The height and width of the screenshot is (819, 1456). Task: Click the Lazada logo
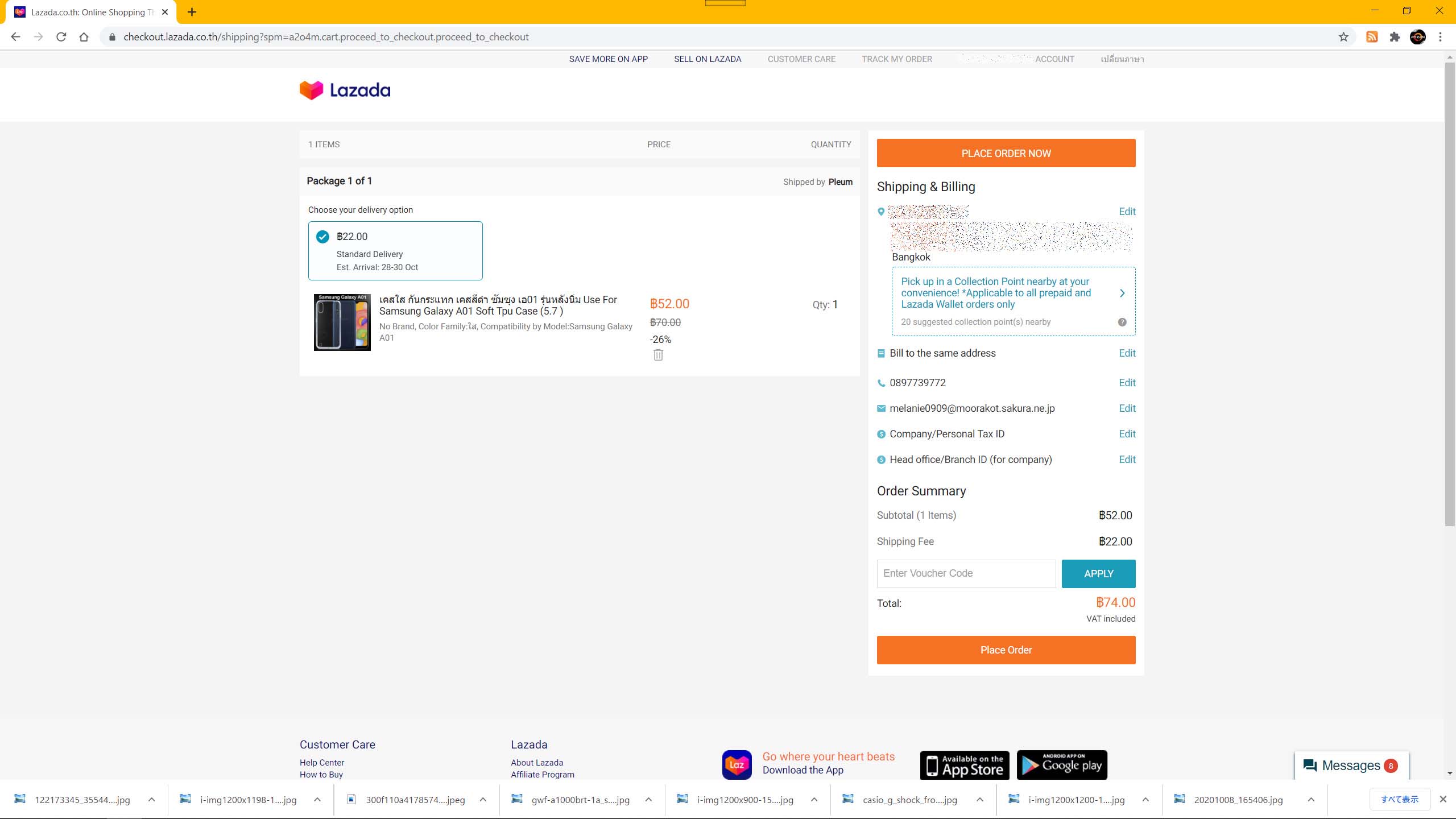pos(345,90)
